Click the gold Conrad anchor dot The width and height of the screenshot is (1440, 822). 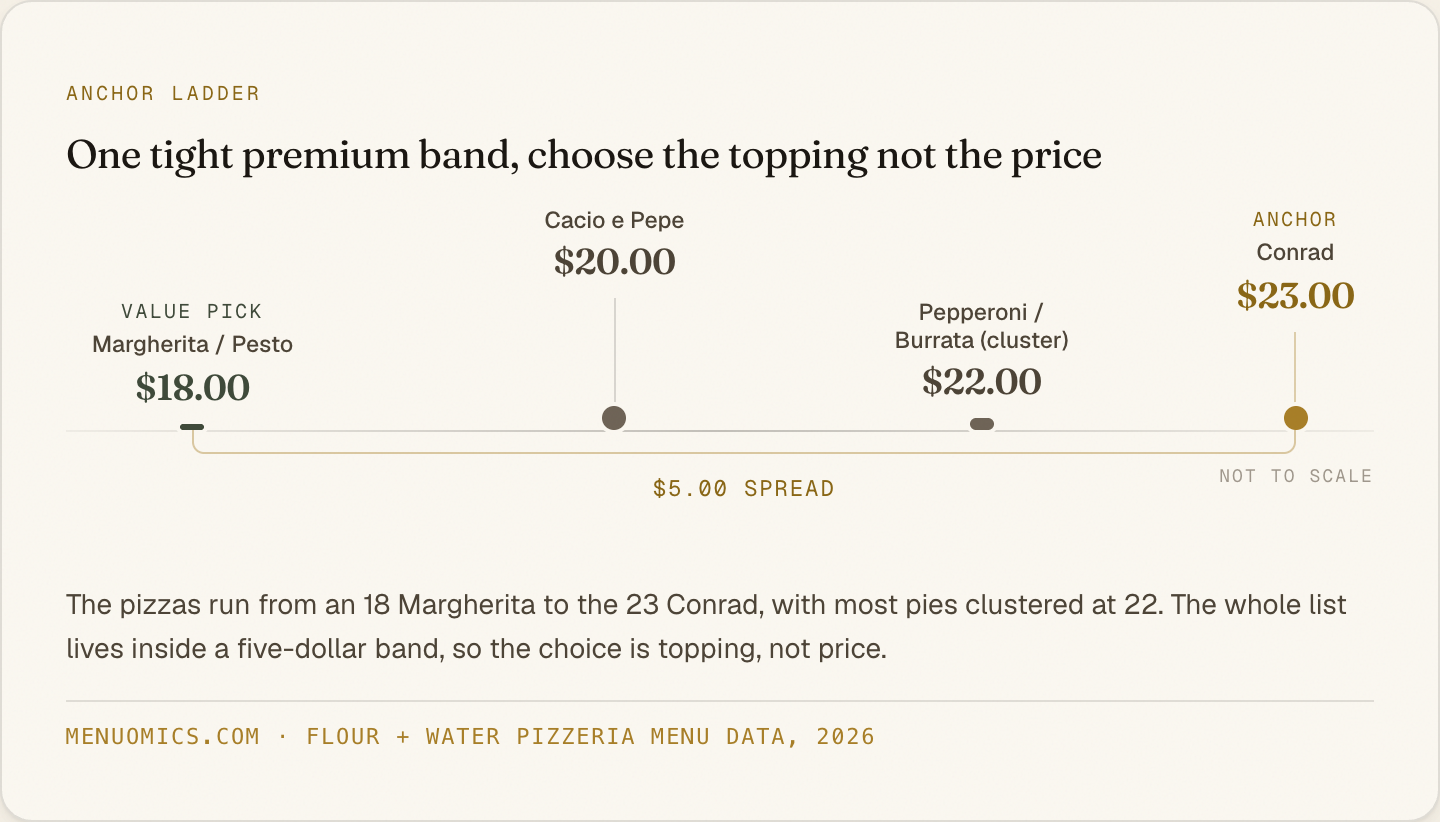pos(1295,418)
